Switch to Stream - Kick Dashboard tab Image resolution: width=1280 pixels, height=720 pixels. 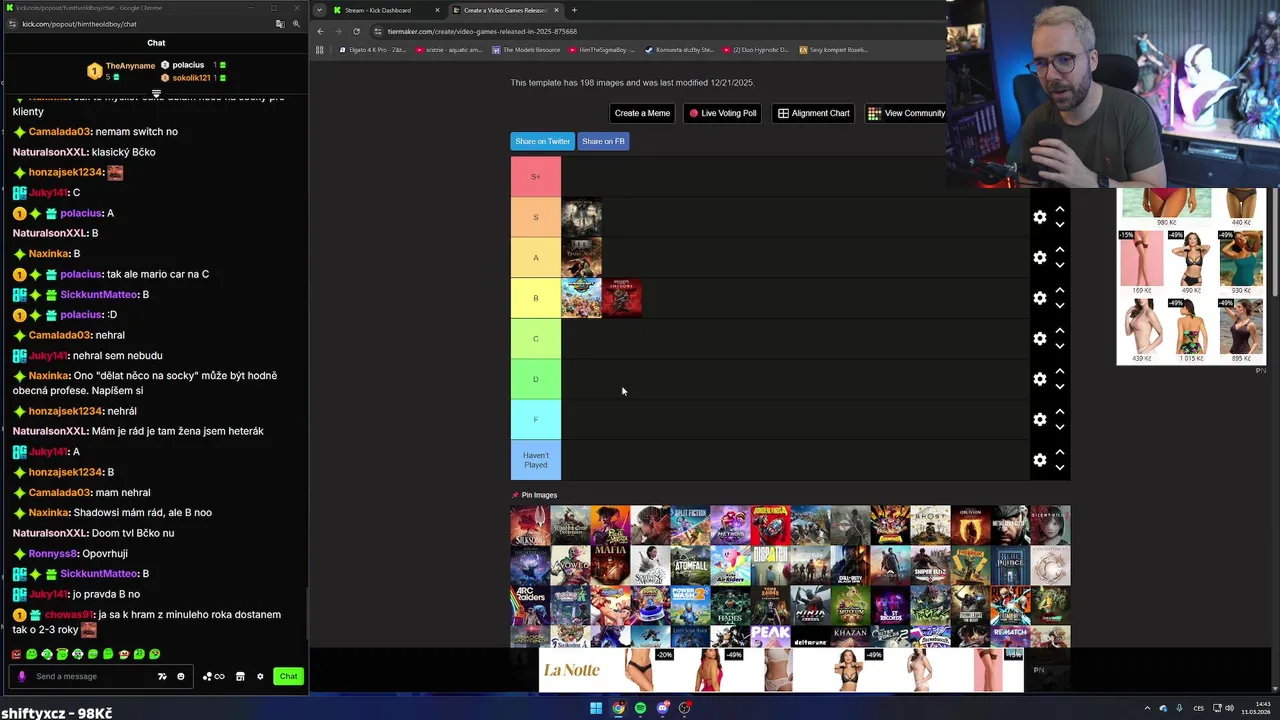[385, 10]
